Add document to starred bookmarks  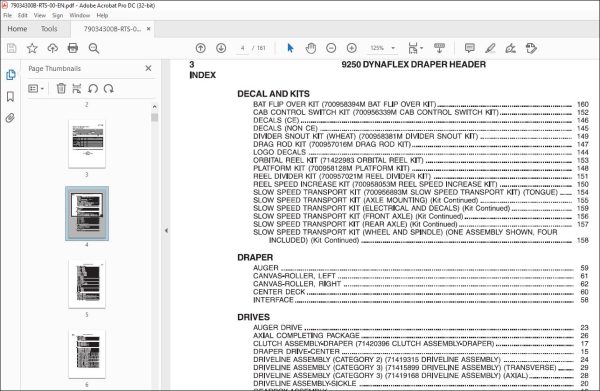point(32,48)
